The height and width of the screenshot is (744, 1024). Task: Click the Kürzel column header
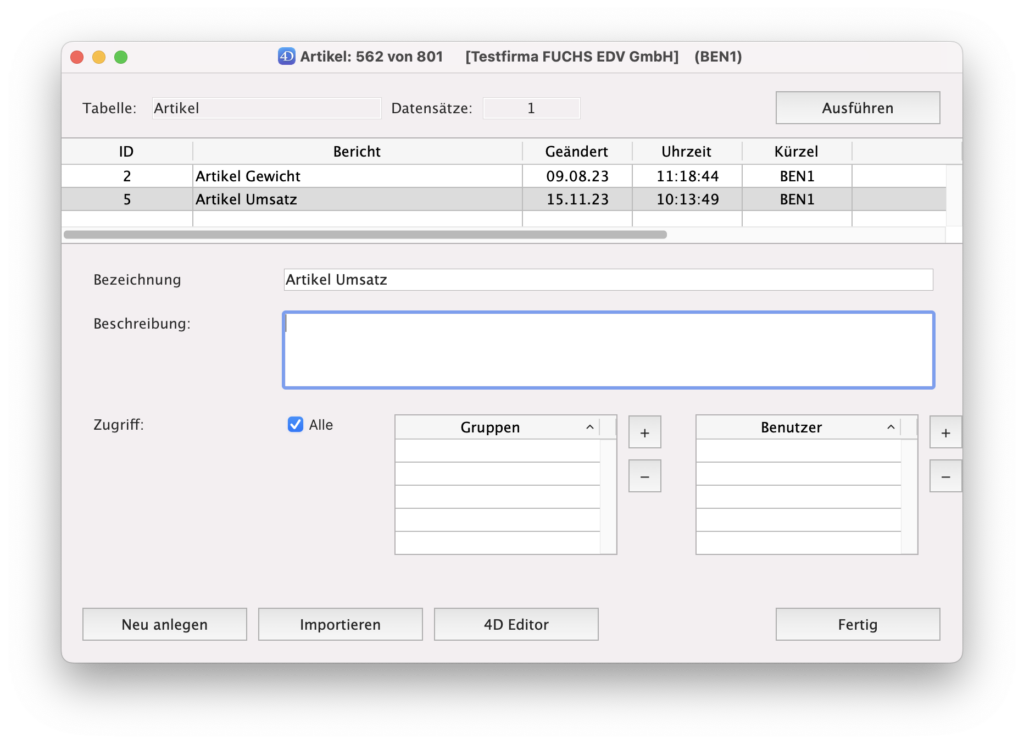[796, 152]
